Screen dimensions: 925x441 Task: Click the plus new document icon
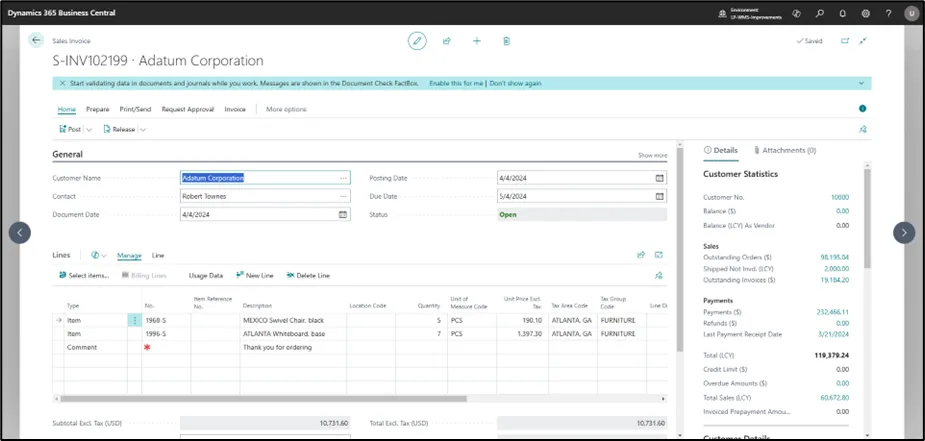(x=477, y=41)
